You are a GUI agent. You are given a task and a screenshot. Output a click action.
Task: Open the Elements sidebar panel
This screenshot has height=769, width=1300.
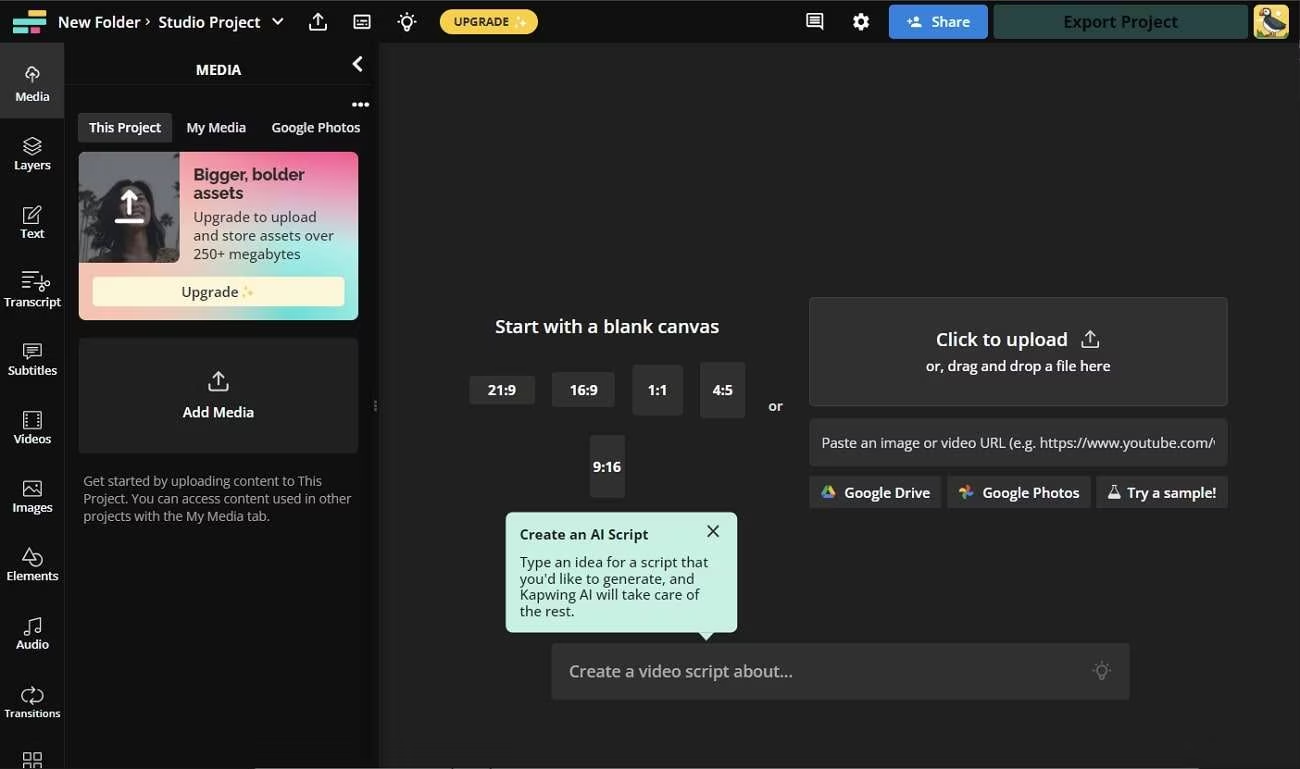tap(32, 565)
